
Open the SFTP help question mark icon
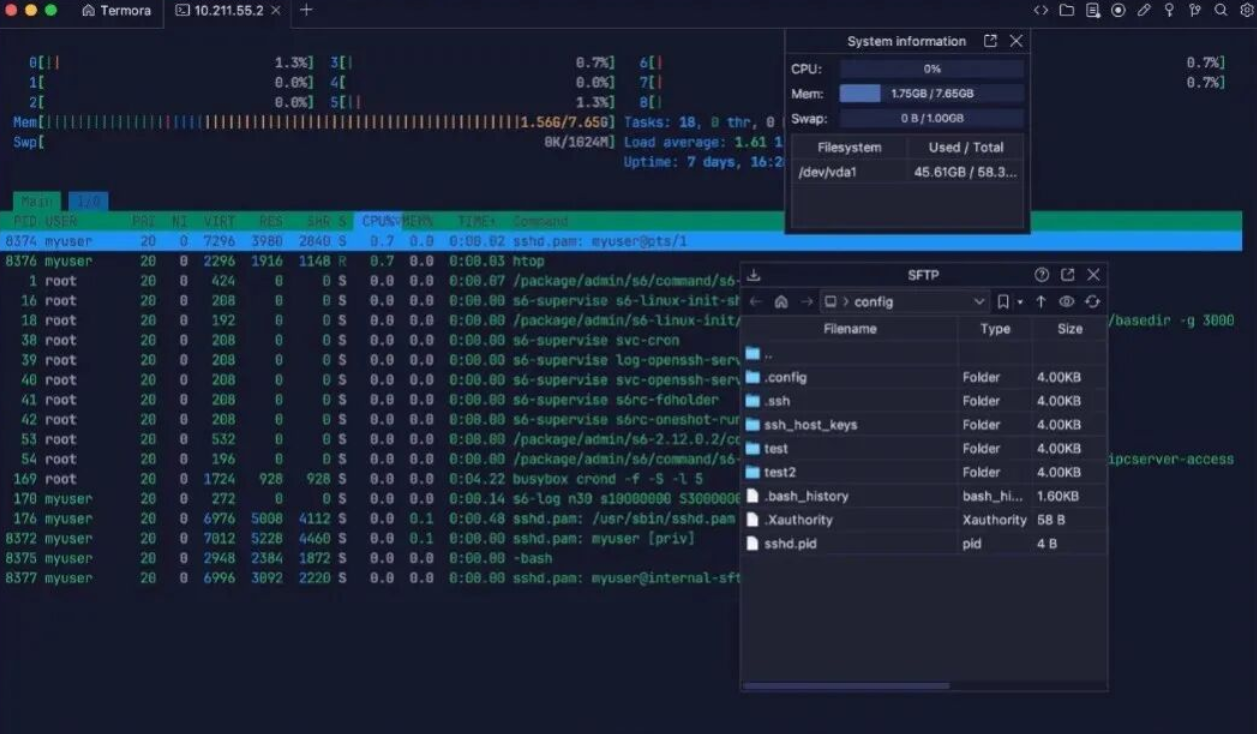[1042, 275]
